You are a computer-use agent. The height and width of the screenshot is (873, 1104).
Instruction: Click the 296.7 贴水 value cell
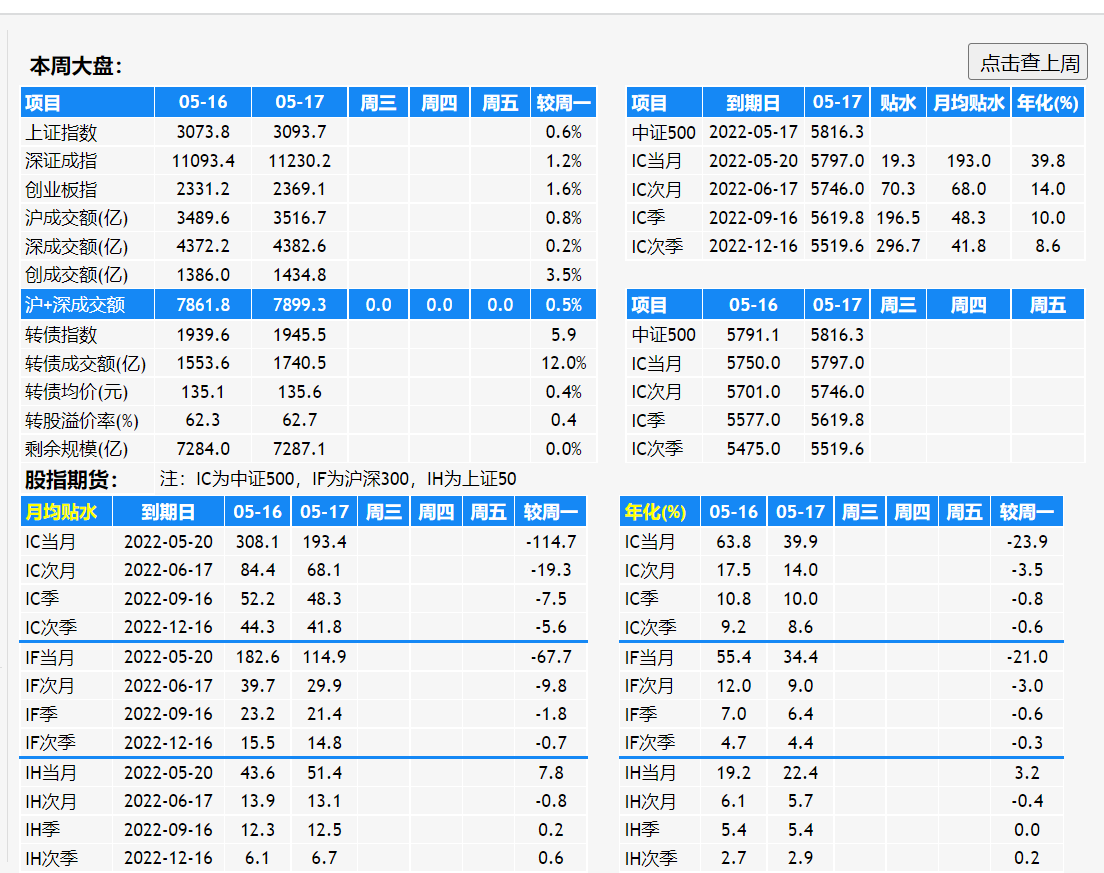(x=897, y=246)
